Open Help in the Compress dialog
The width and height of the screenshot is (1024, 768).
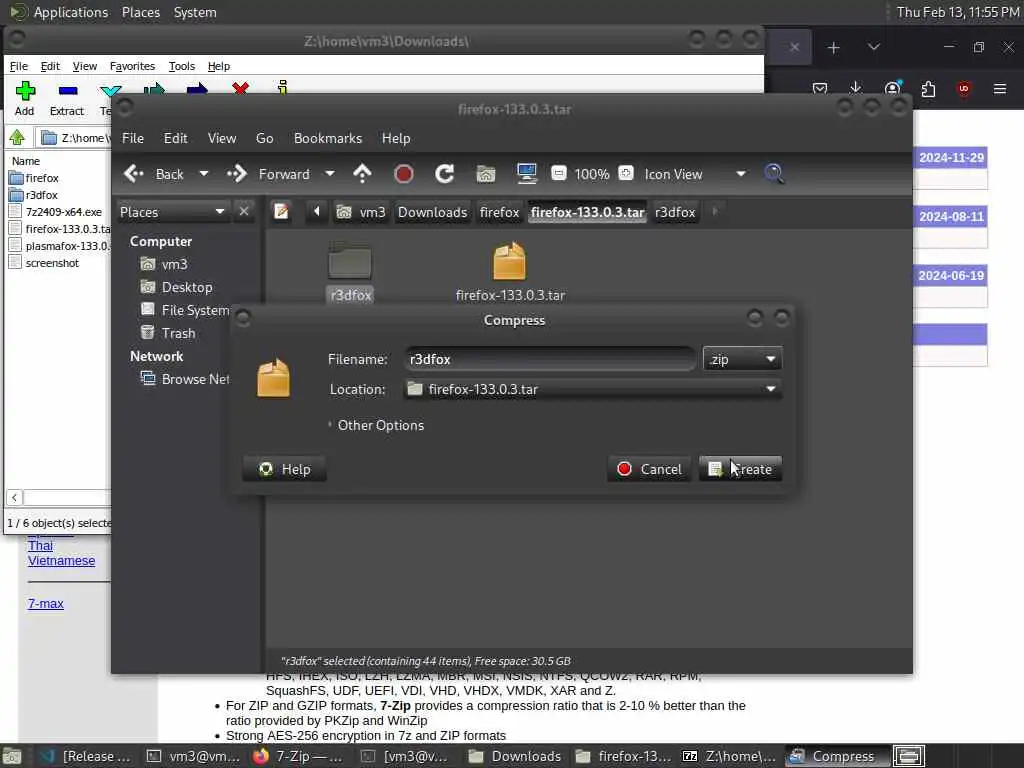pos(284,469)
